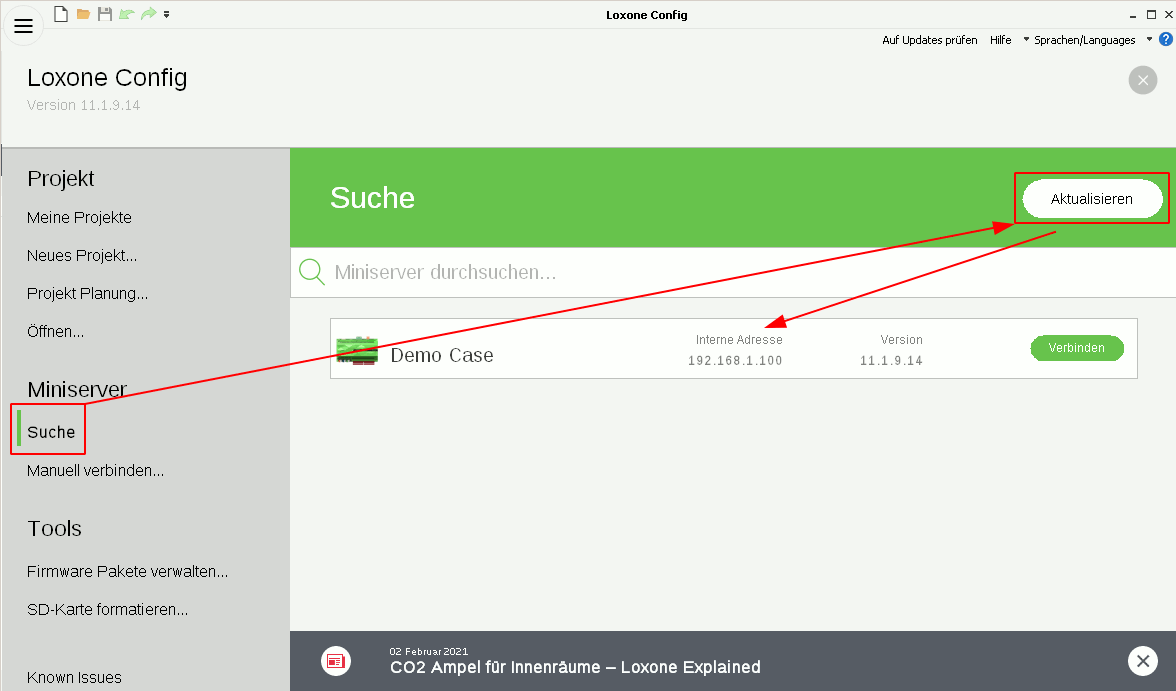Click the 02 Februar 2021 news date
Screen dimensions: 1176x691
pos(429,651)
